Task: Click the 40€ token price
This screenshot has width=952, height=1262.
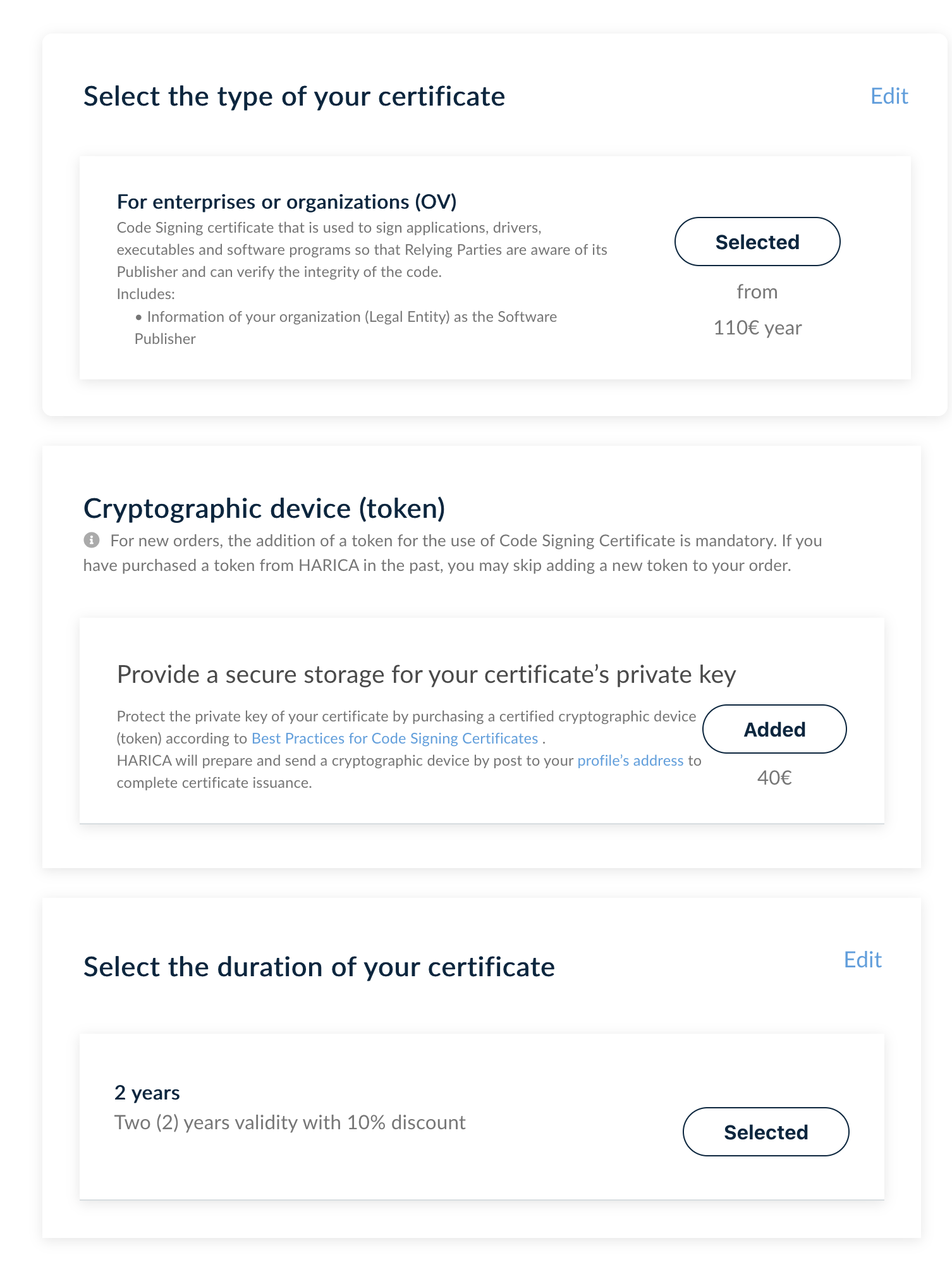Action: coord(774,778)
